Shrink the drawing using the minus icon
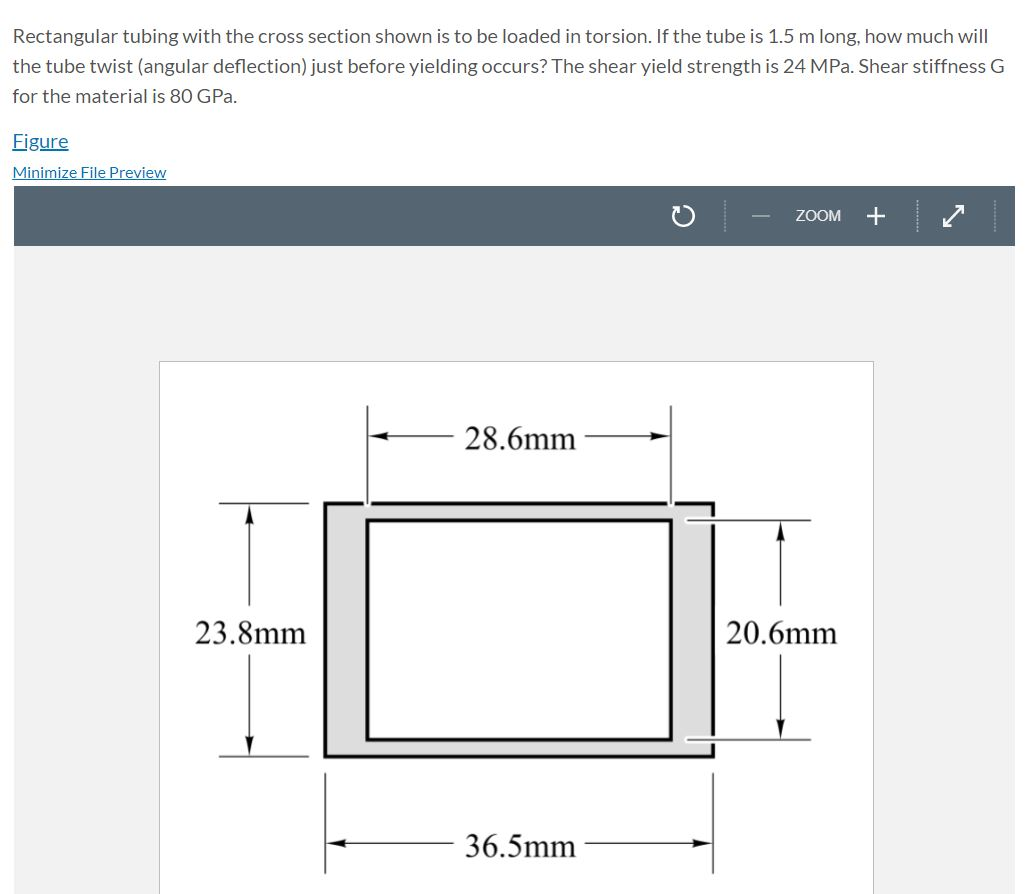This screenshot has height=894, width=1033. 760,216
